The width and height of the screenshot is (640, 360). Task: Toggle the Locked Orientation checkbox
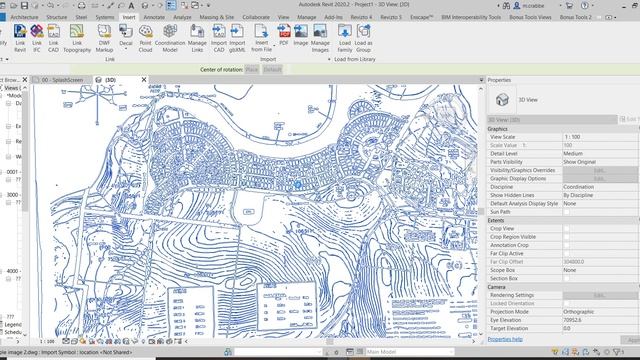point(567,303)
